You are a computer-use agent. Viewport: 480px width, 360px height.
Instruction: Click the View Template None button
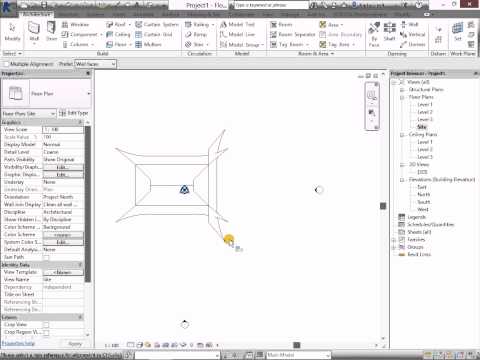63,272
